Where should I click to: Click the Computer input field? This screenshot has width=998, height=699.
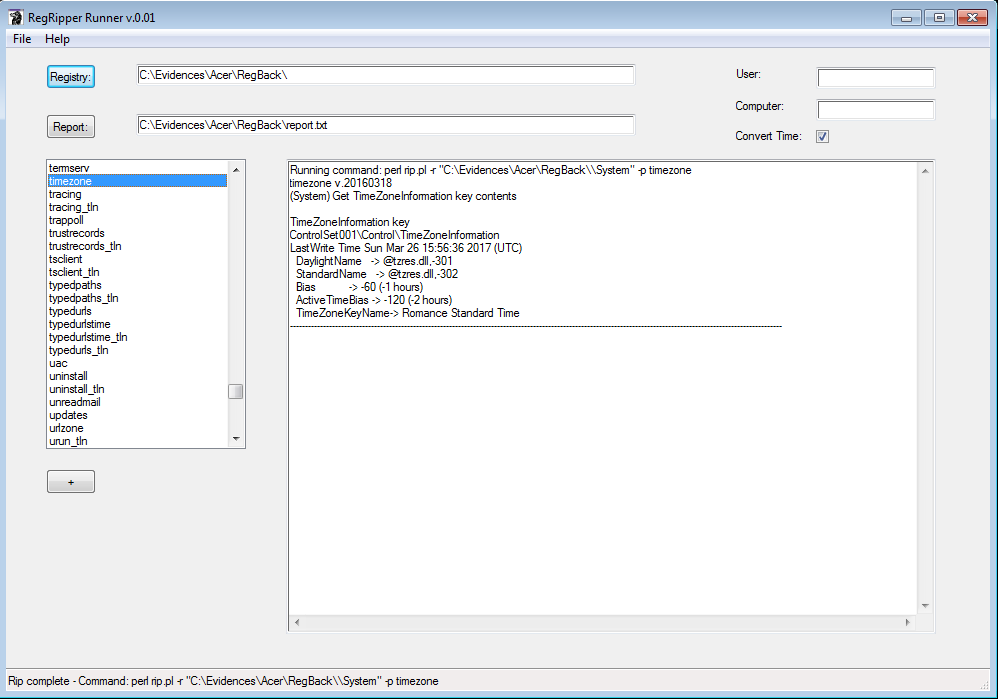[x=875, y=109]
